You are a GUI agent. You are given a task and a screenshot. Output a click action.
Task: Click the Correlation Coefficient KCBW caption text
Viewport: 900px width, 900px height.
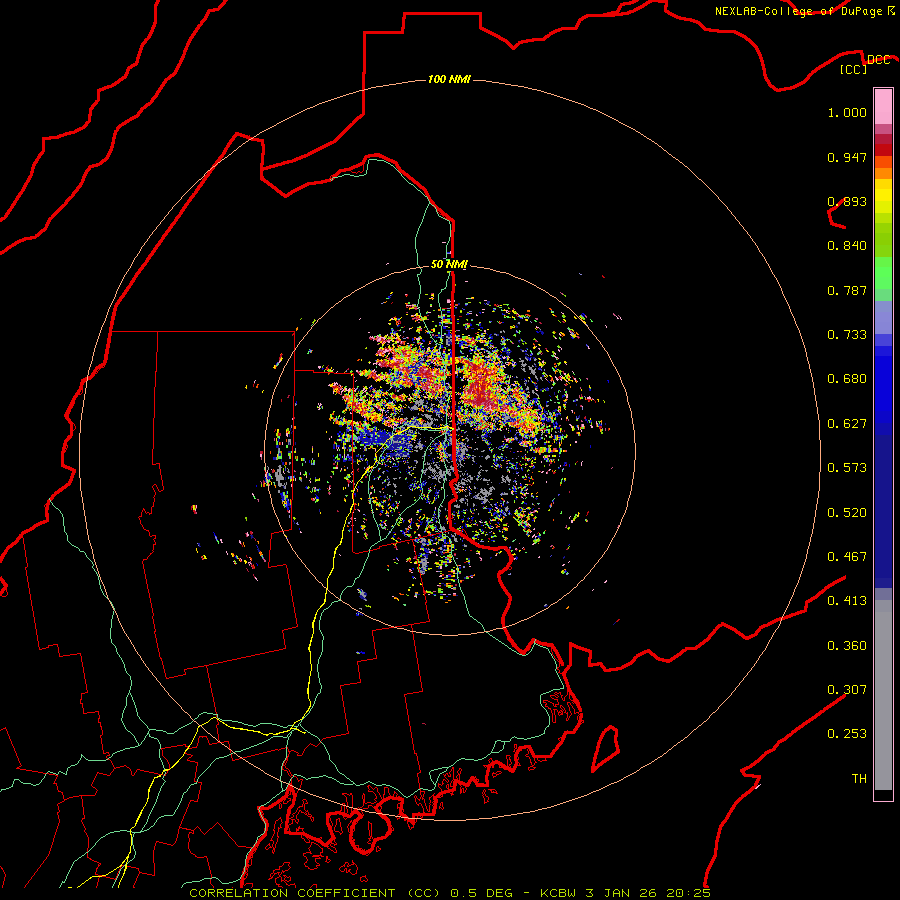click(449, 893)
